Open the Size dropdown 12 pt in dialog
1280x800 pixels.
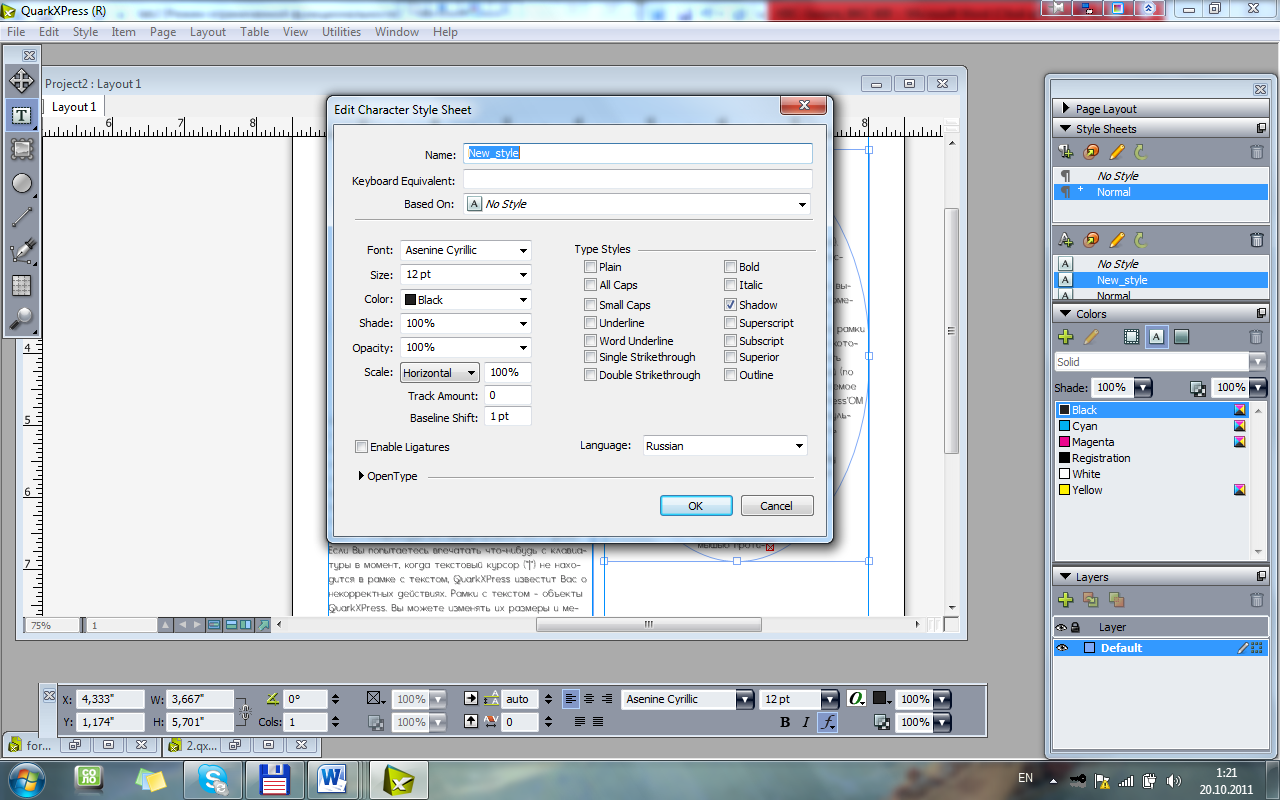[x=466, y=274]
